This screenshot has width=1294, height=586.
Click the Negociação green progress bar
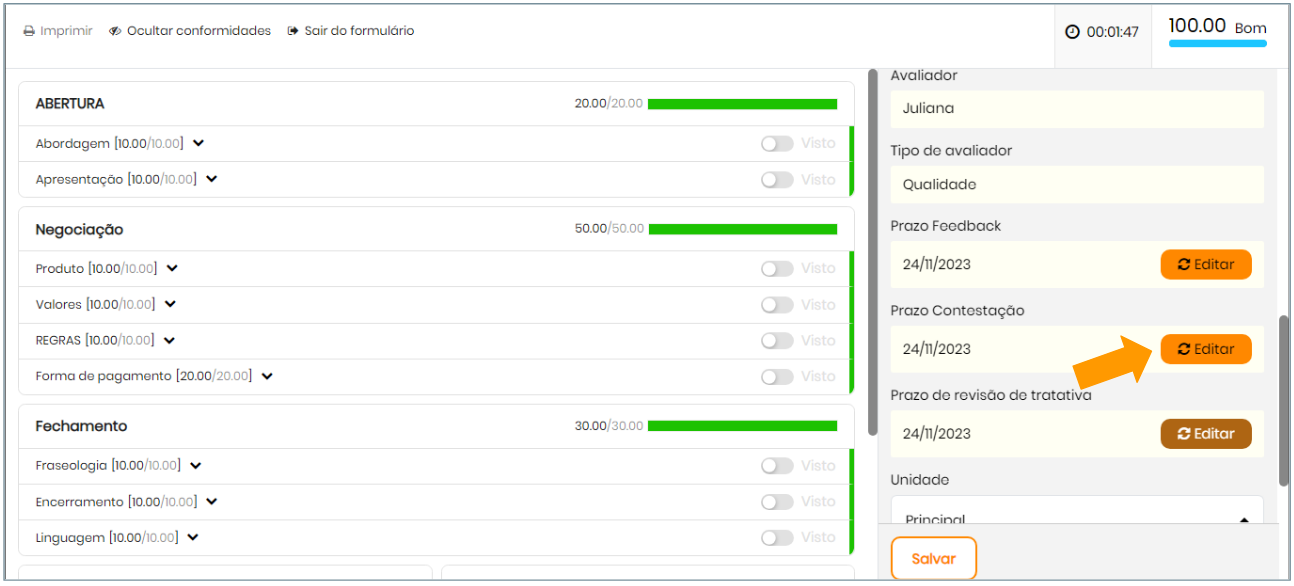(742, 229)
